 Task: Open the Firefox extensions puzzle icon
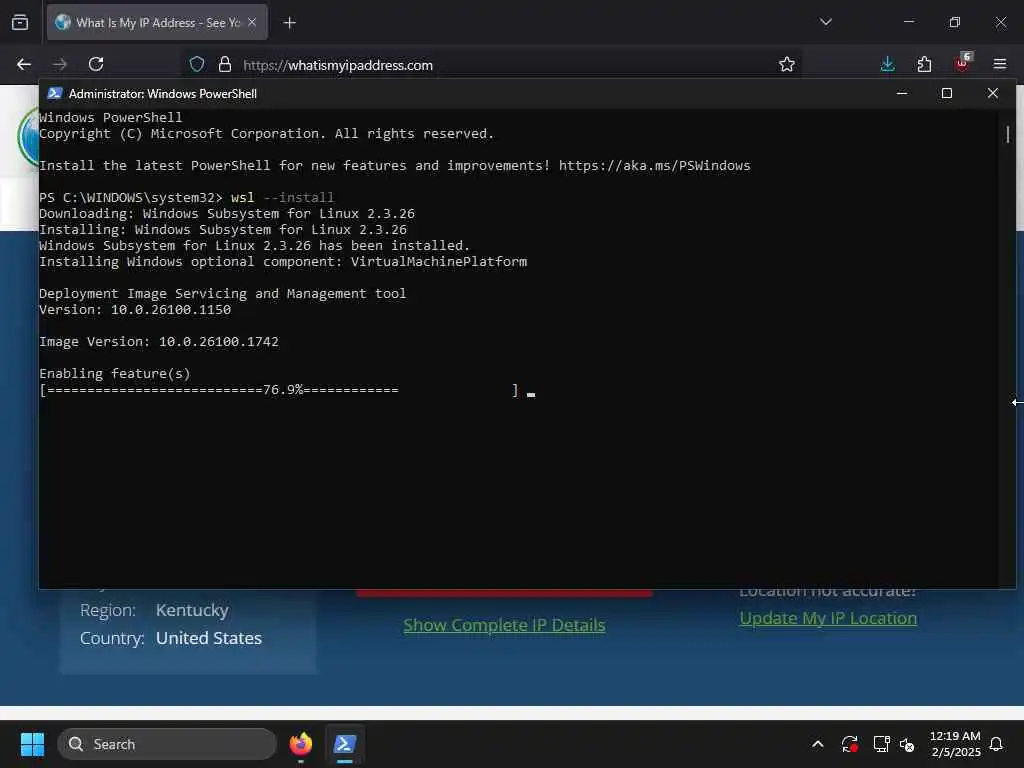pos(924,64)
